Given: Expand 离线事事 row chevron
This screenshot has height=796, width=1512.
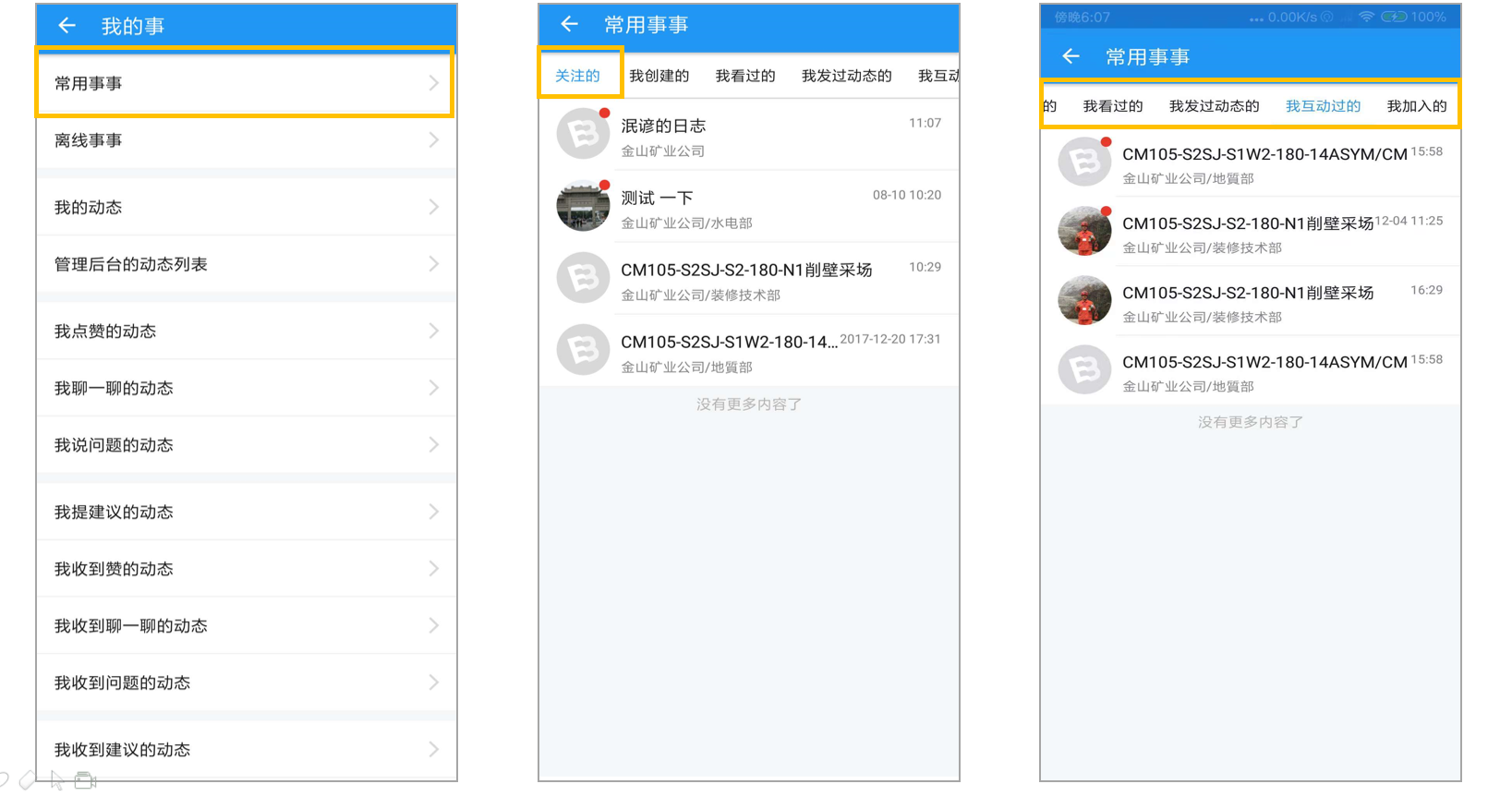Looking at the screenshot, I should tap(433, 140).
